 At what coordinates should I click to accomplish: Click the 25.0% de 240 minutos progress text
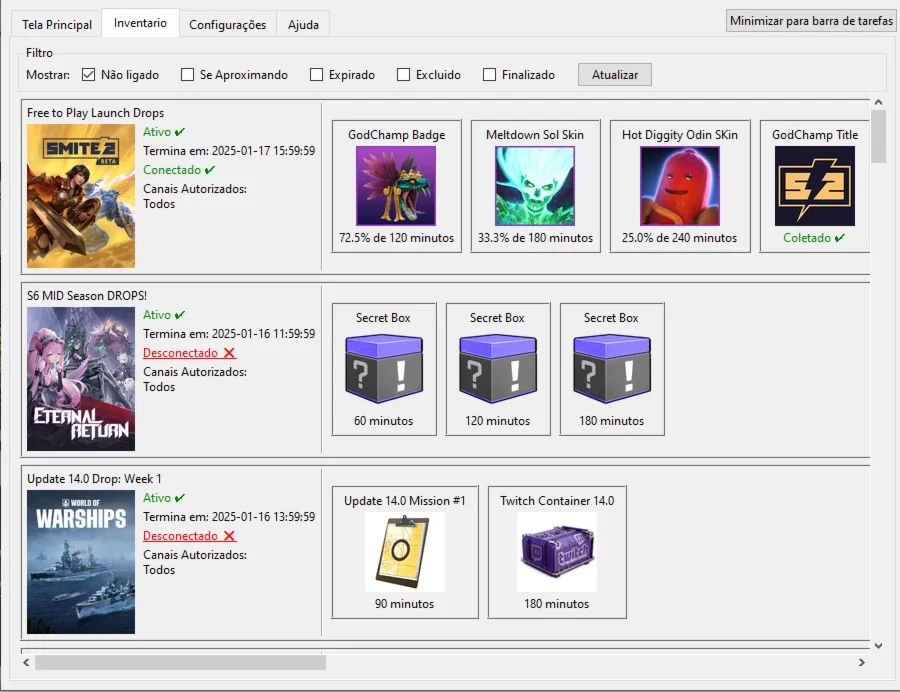680,238
